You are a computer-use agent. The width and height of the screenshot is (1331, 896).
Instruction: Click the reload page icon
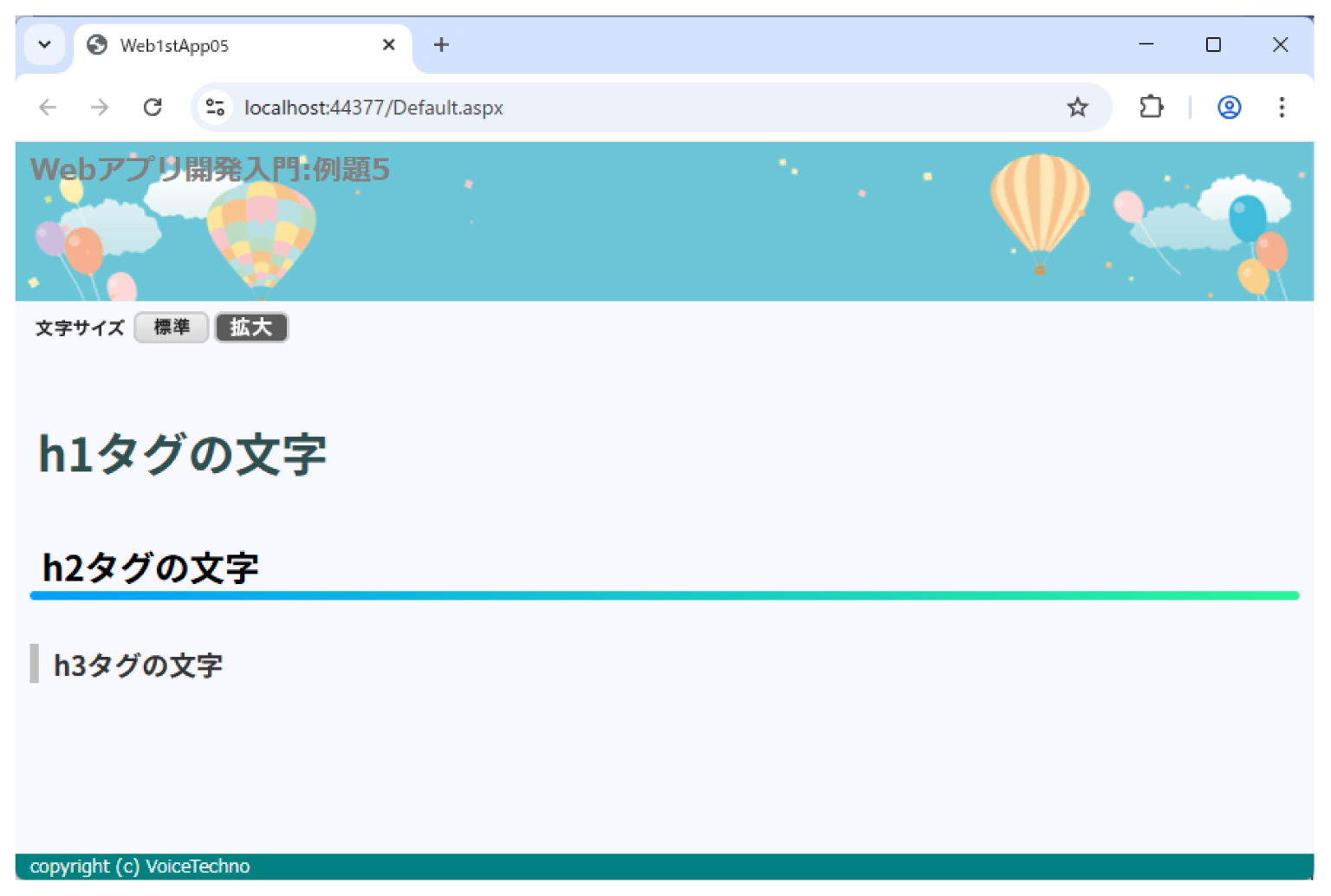tap(153, 107)
